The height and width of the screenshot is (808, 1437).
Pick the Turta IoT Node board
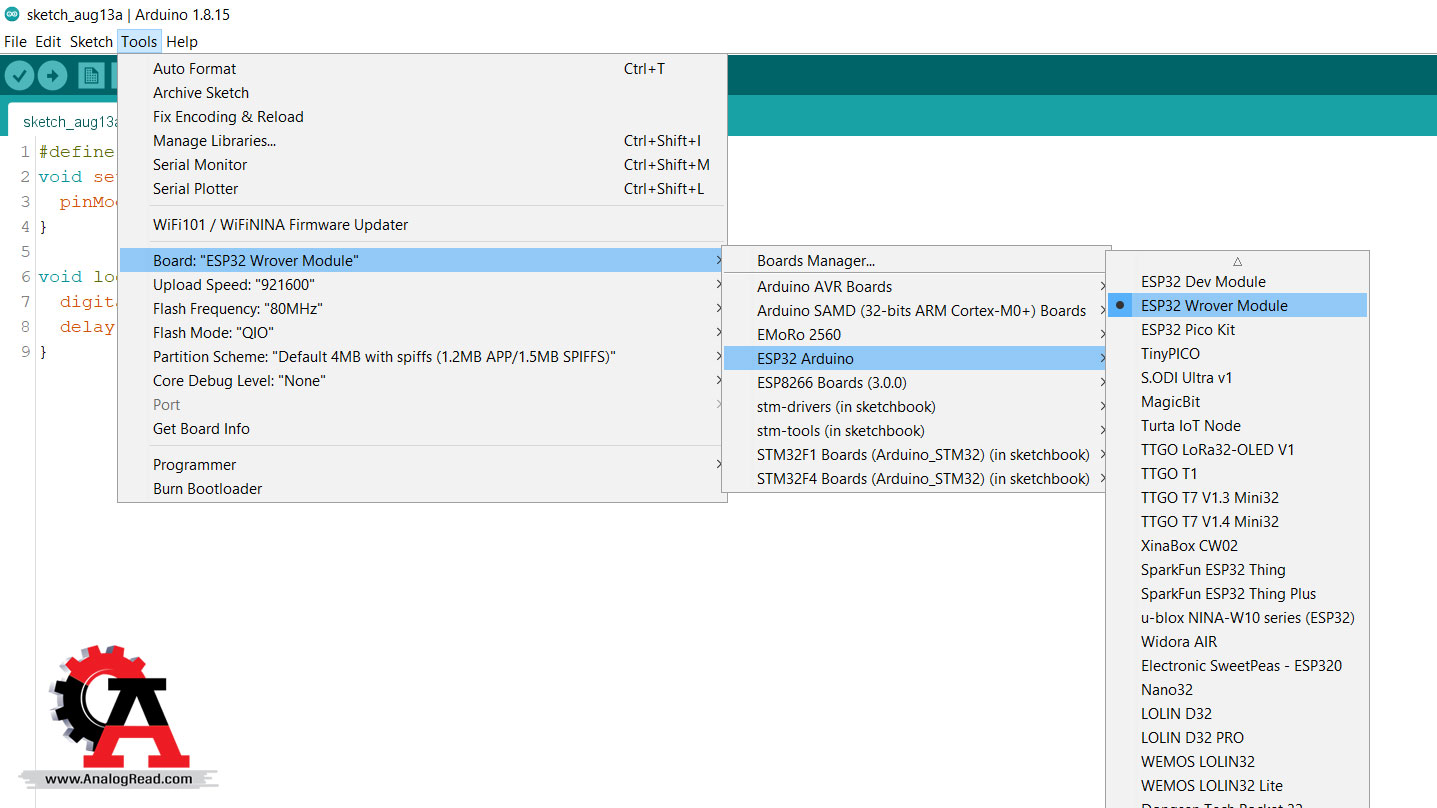pos(1237,426)
